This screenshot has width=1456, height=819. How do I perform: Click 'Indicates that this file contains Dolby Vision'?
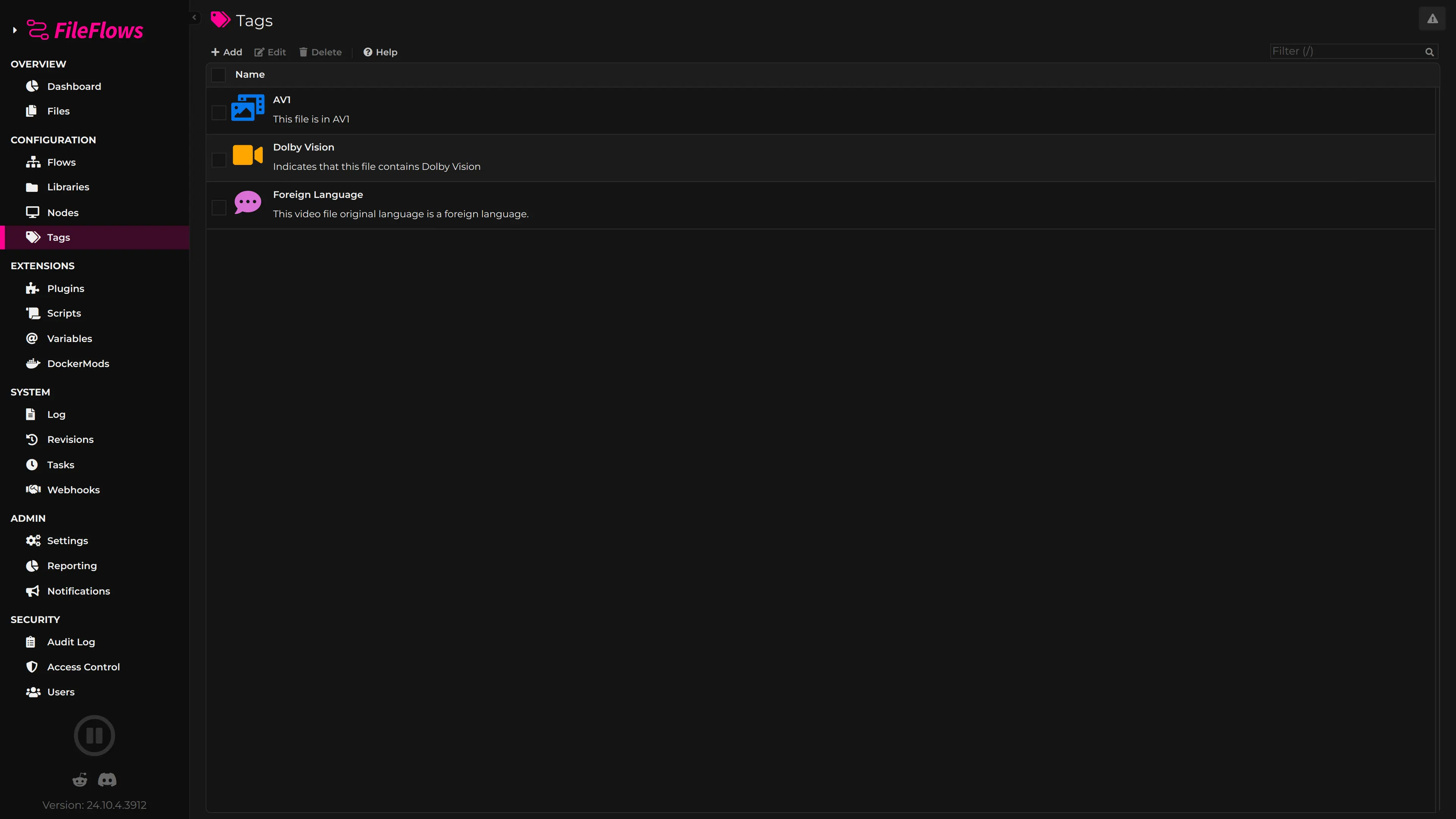point(377,167)
